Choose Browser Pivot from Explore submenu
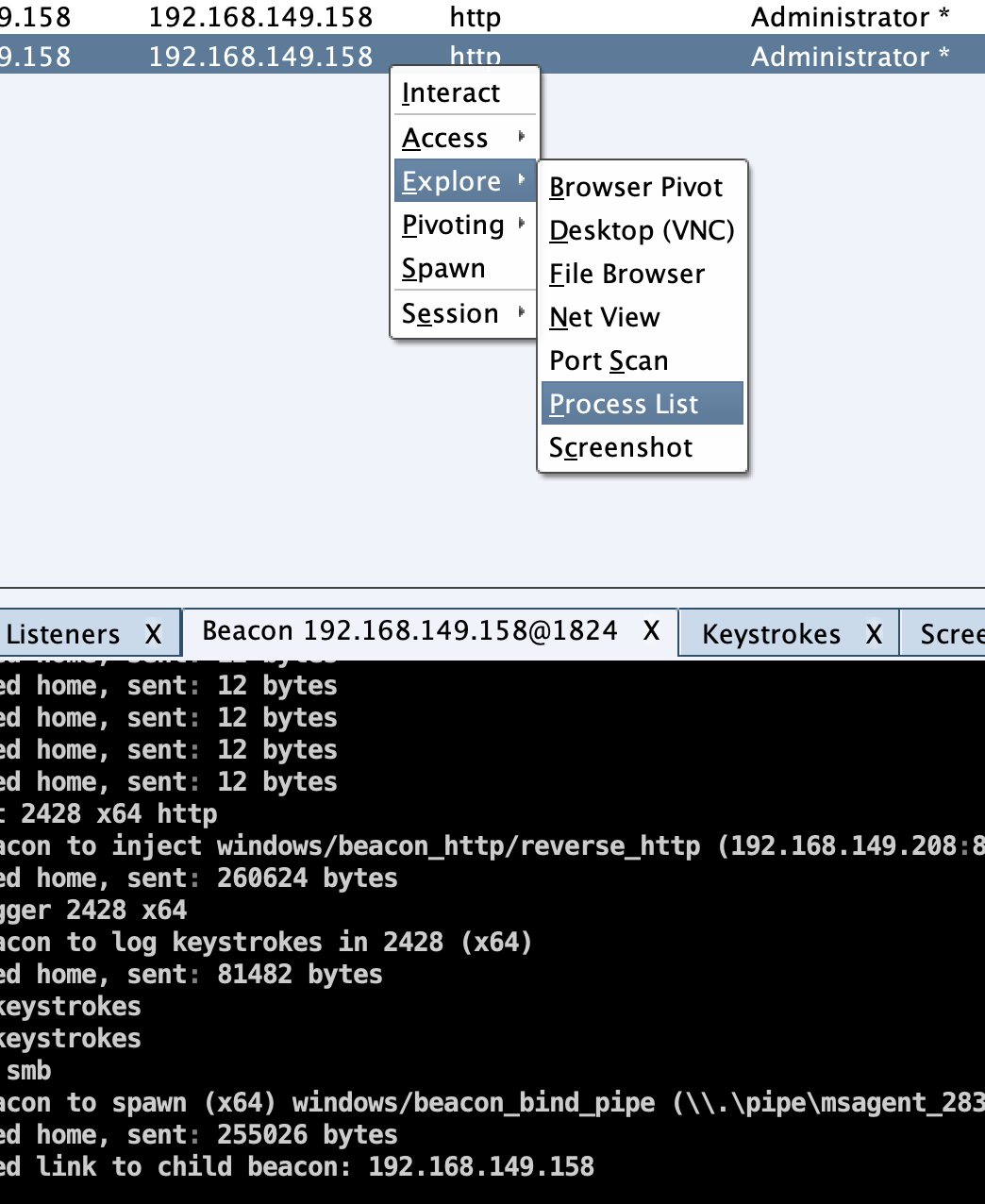The image size is (985, 1204). click(x=643, y=187)
